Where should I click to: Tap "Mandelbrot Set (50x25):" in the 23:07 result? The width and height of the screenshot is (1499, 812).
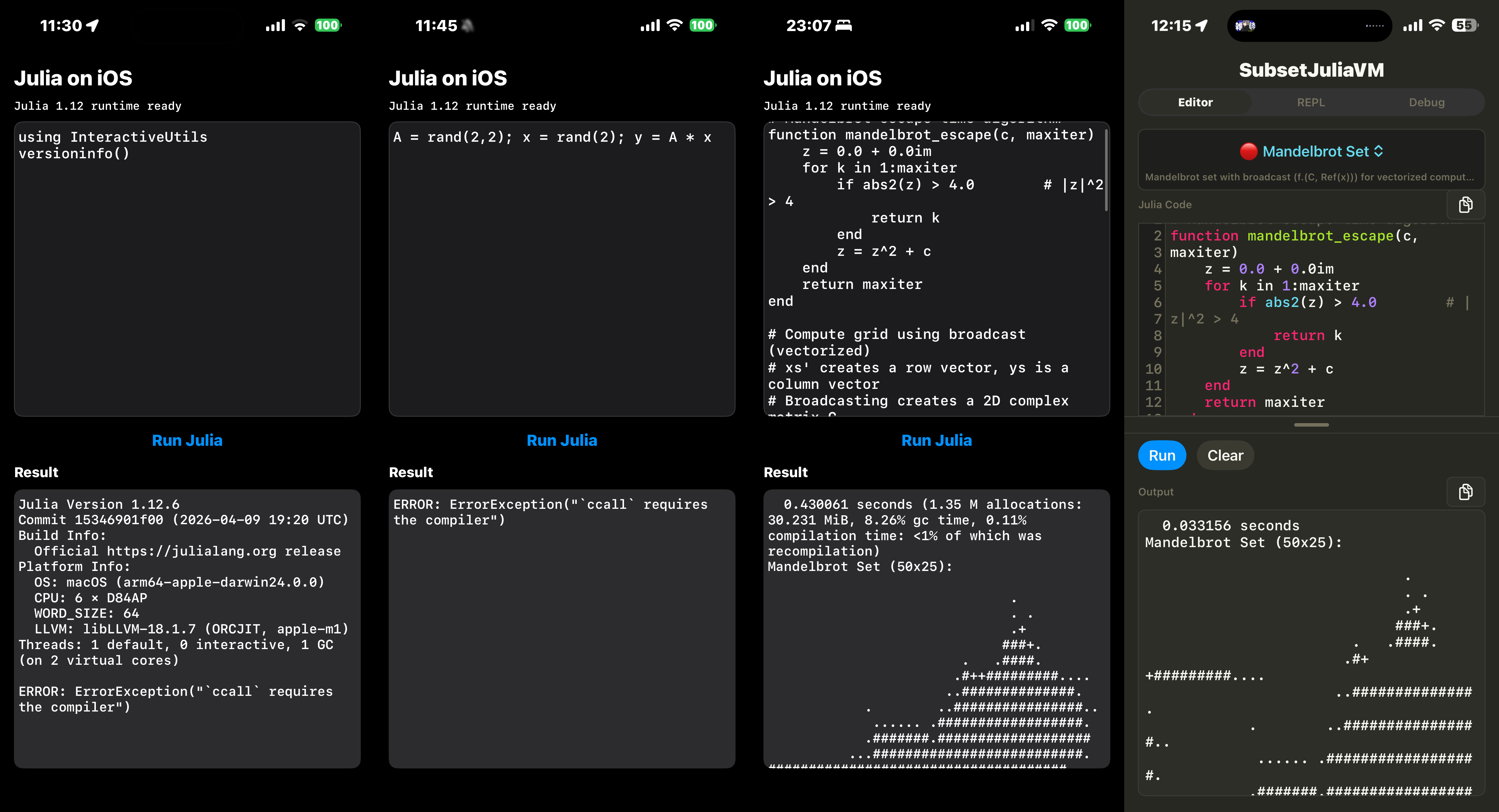click(860, 567)
